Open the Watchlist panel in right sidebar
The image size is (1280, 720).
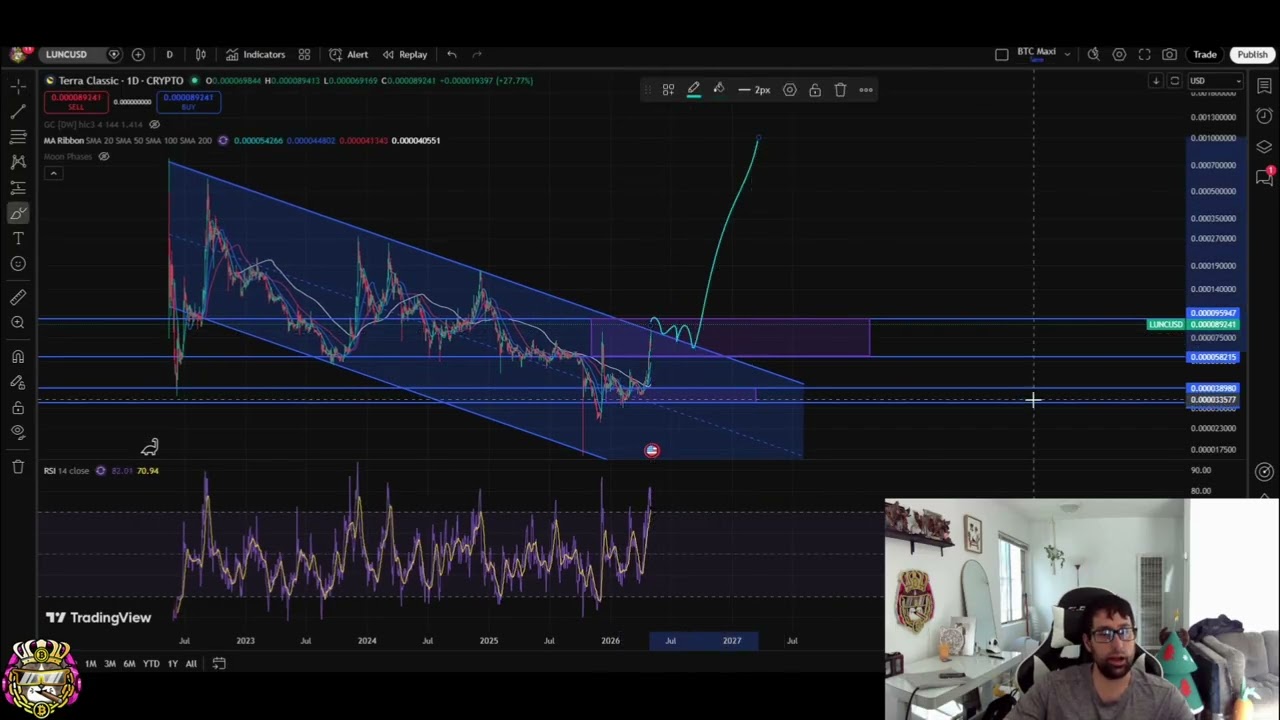[1264, 86]
